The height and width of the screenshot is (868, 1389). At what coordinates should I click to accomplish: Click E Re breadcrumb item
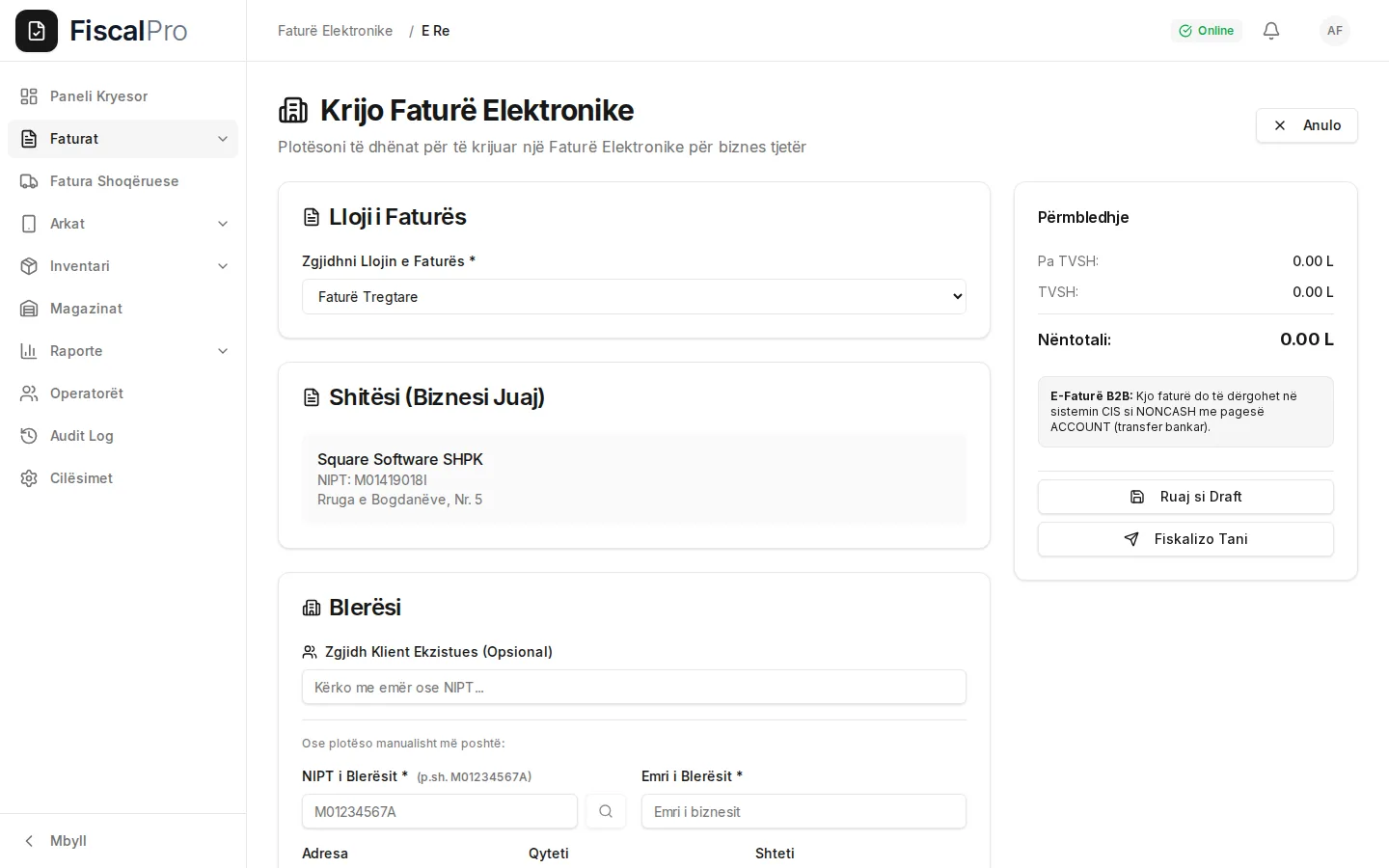pyautogui.click(x=435, y=31)
